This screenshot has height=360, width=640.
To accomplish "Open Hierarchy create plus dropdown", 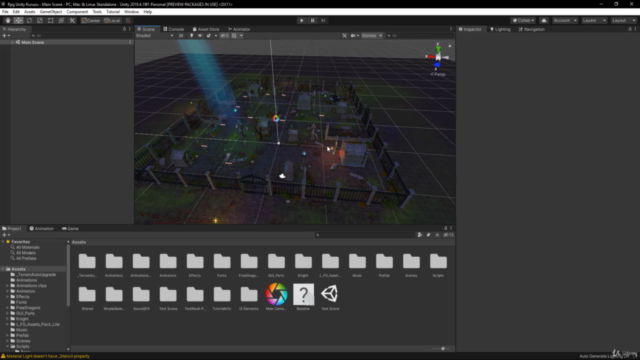I will point(6,36).
